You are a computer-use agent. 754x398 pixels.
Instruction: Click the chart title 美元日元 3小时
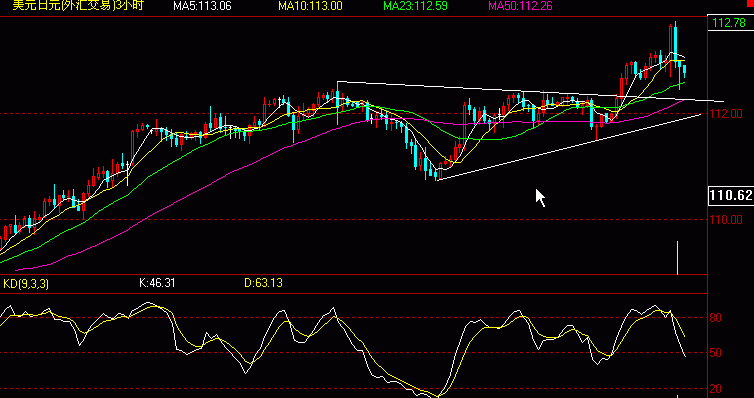click(77, 6)
